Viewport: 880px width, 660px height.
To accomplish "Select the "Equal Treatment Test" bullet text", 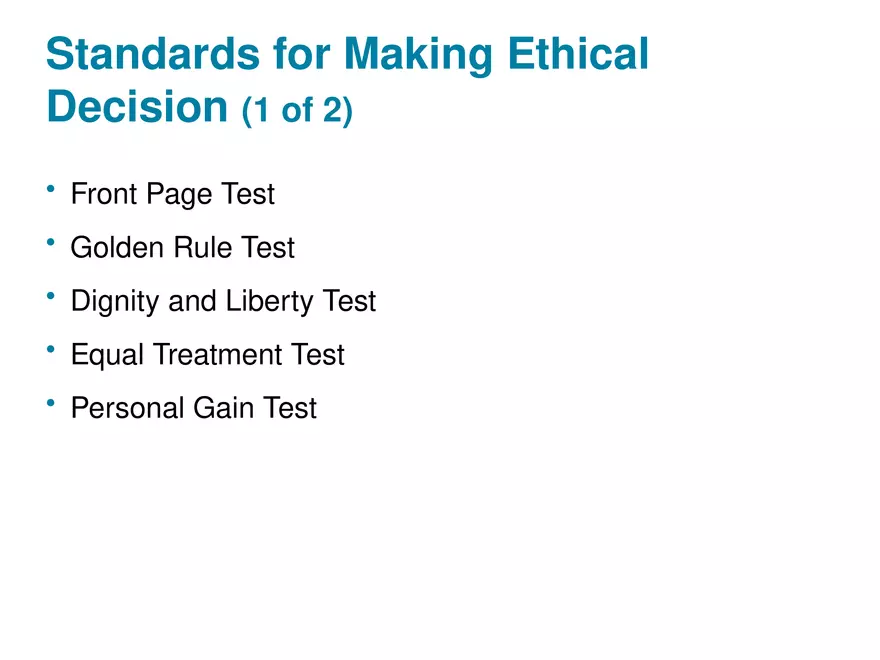I will point(207,354).
